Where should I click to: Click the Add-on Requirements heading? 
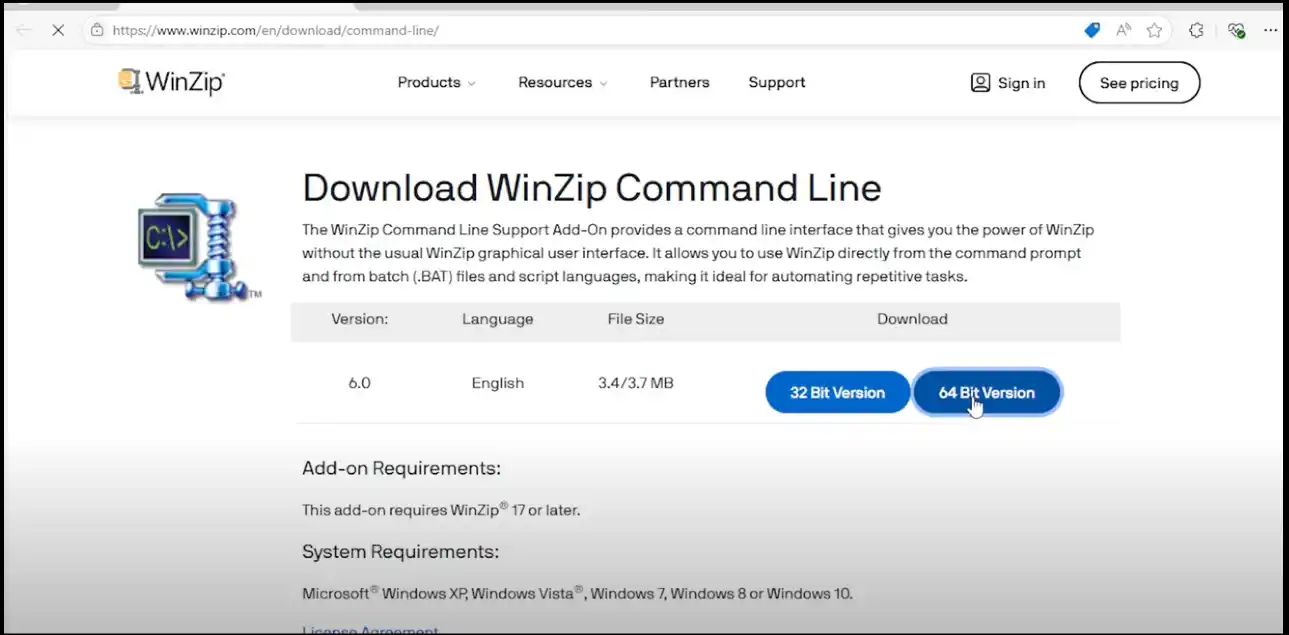coord(401,468)
